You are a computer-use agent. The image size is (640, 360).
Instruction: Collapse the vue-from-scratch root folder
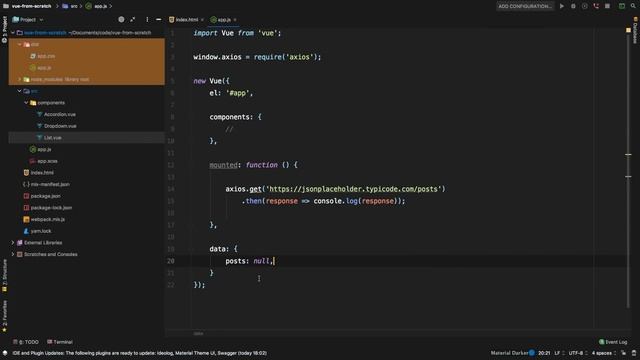click(13, 33)
